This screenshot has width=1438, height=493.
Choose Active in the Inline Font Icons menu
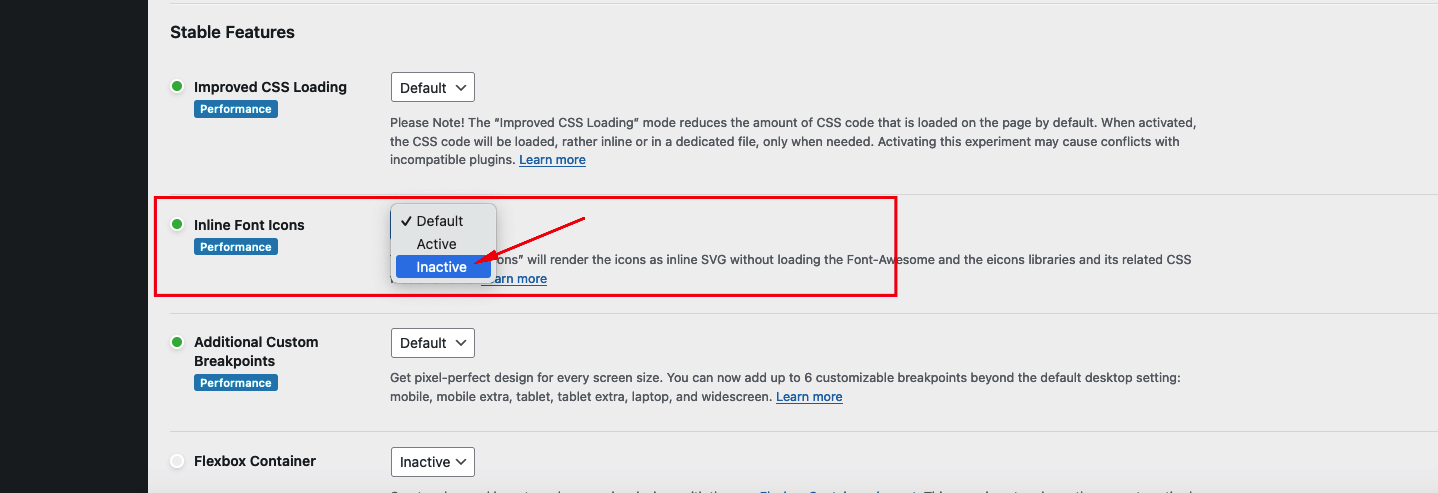tap(437, 244)
